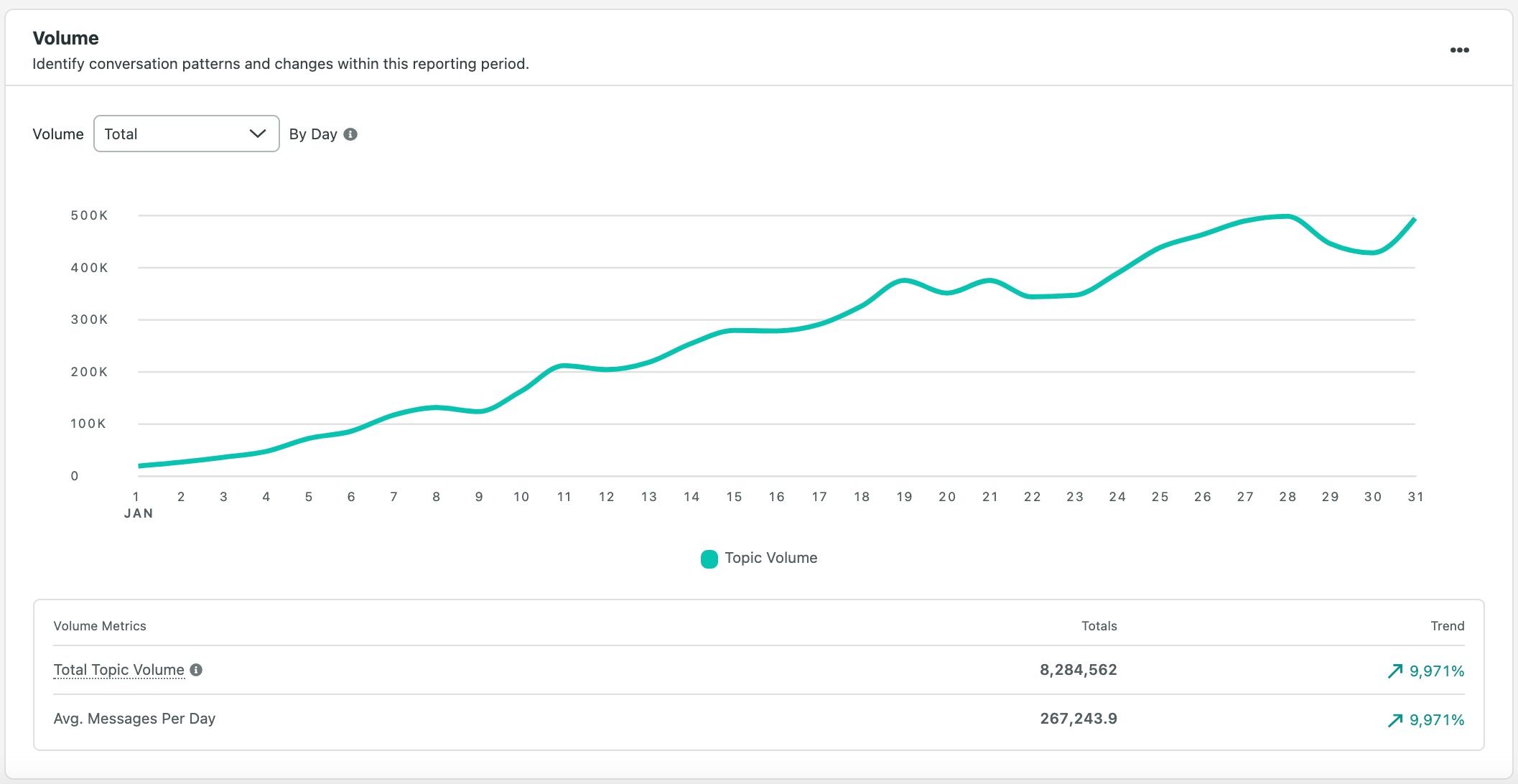Toggle the Topic Volume legend swatch
This screenshot has height=784, width=1518.
pyautogui.click(x=709, y=559)
